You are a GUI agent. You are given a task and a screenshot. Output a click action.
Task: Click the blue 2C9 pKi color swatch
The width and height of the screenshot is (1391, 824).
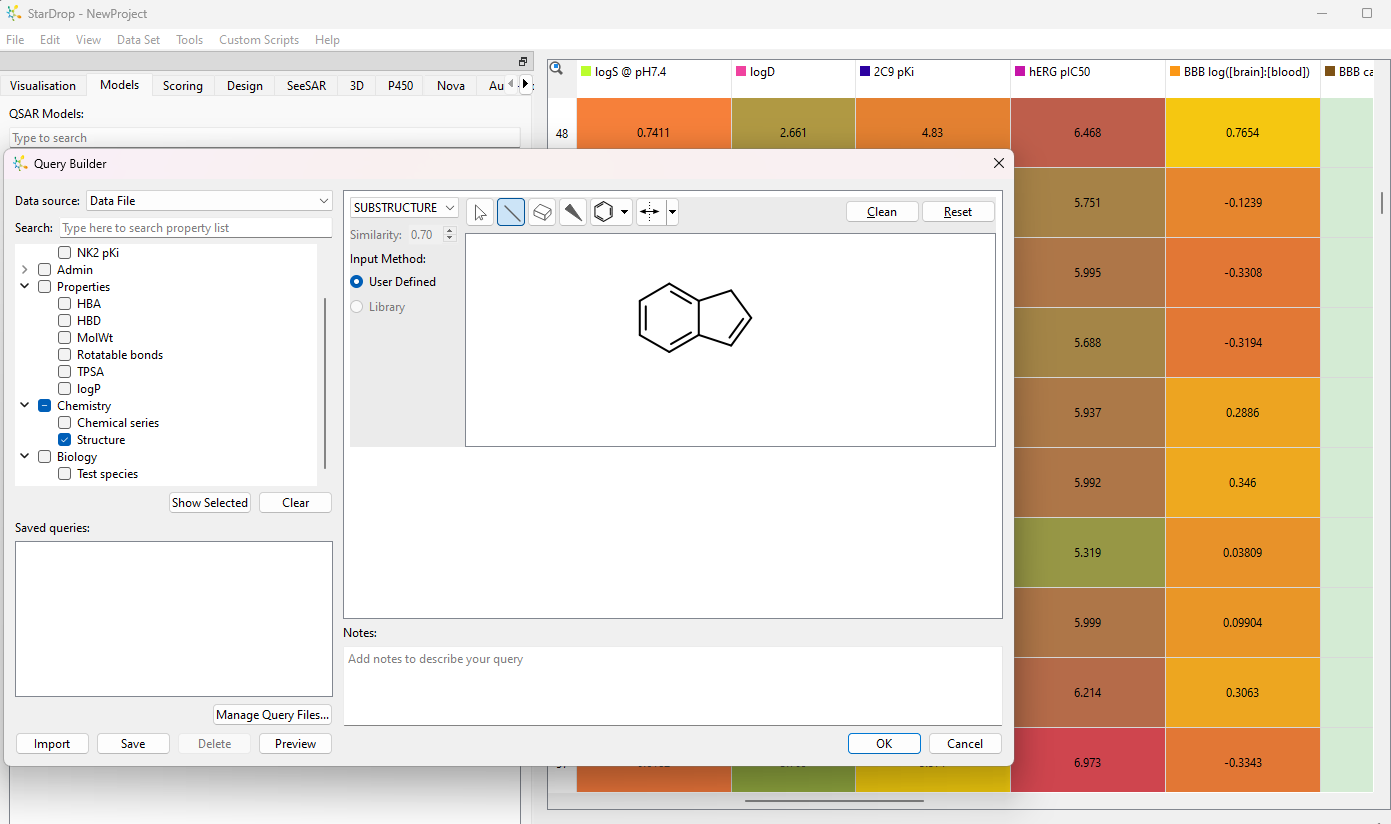pyautogui.click(x=865, y=72)
